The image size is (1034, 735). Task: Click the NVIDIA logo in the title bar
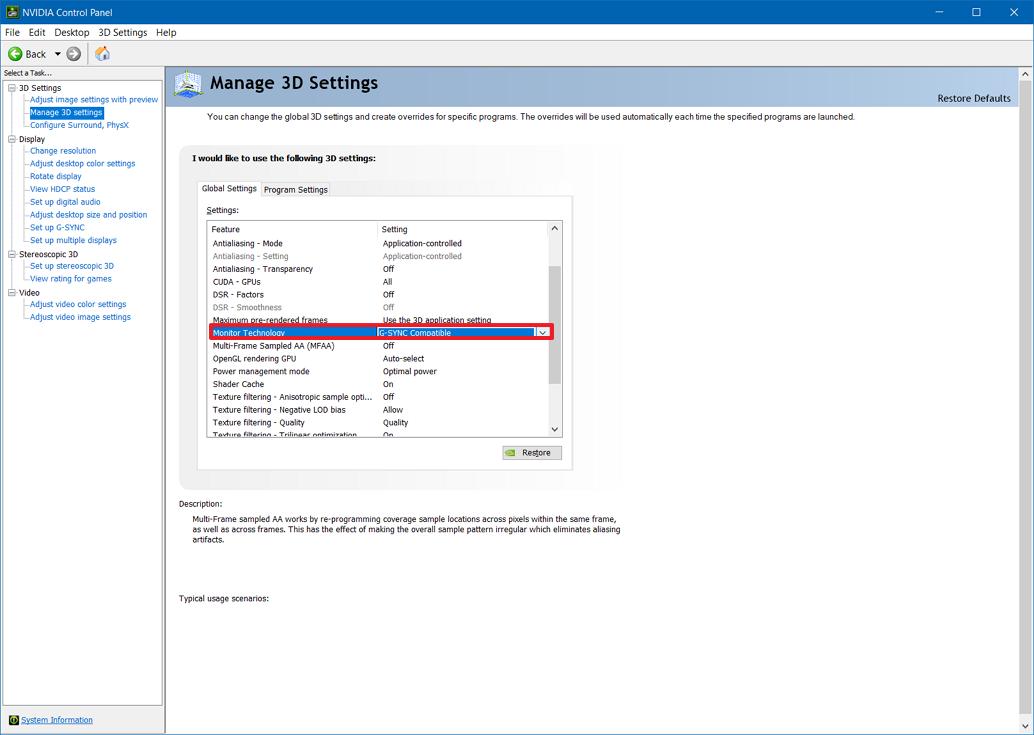[x=11, y=11]
